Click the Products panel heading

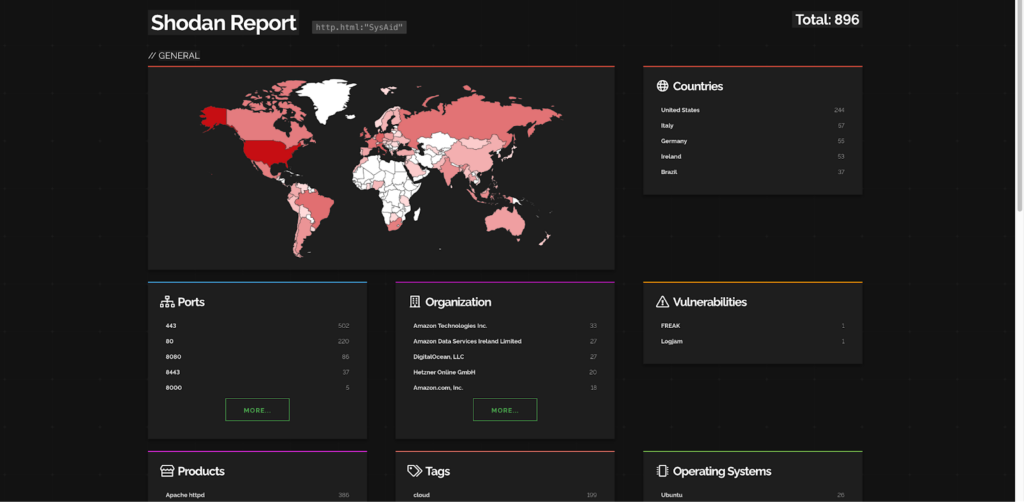pyautogui.click(x=201, y=471)
